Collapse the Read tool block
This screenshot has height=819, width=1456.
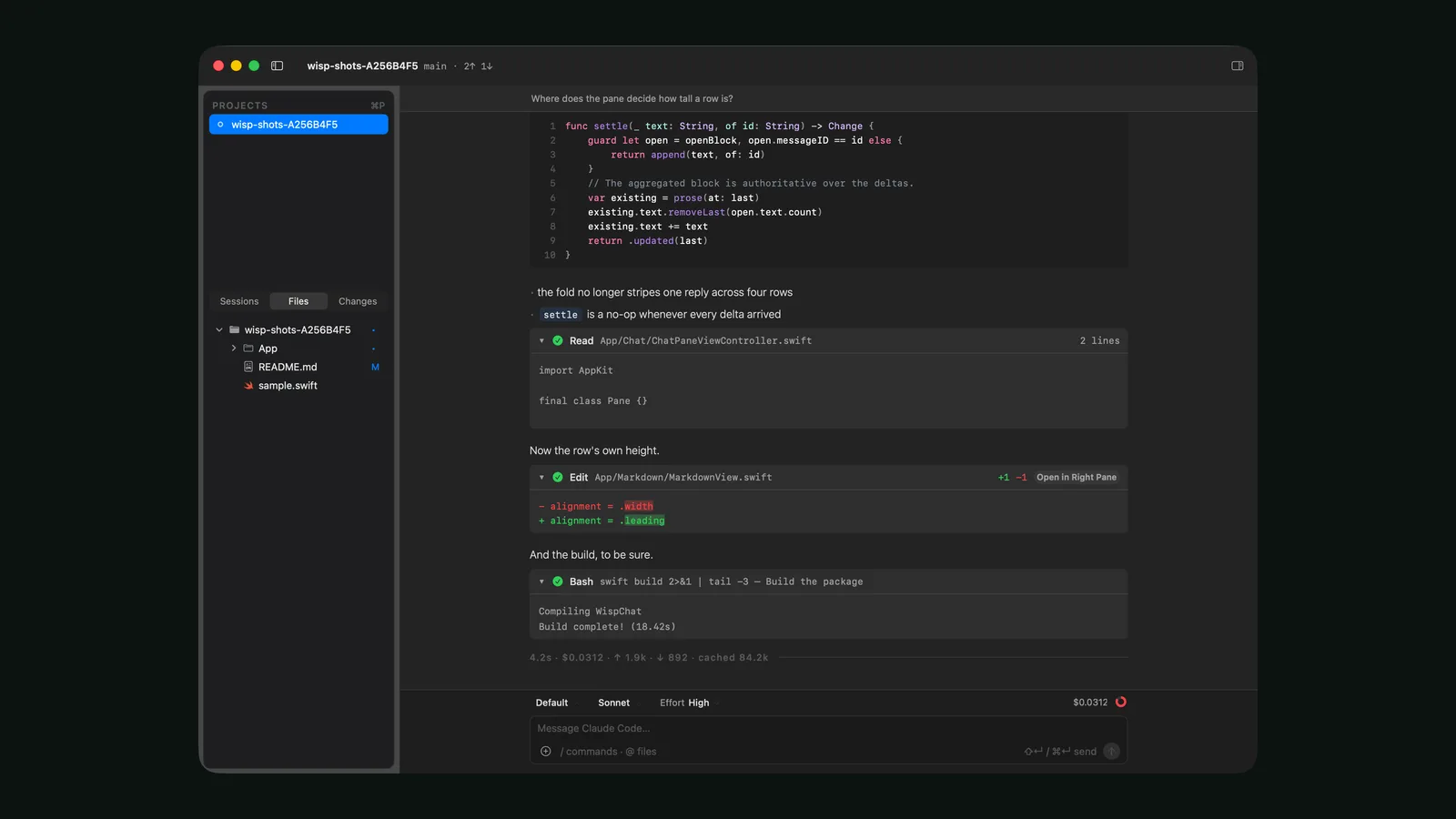pyautogui.click(x=541, y=340)
